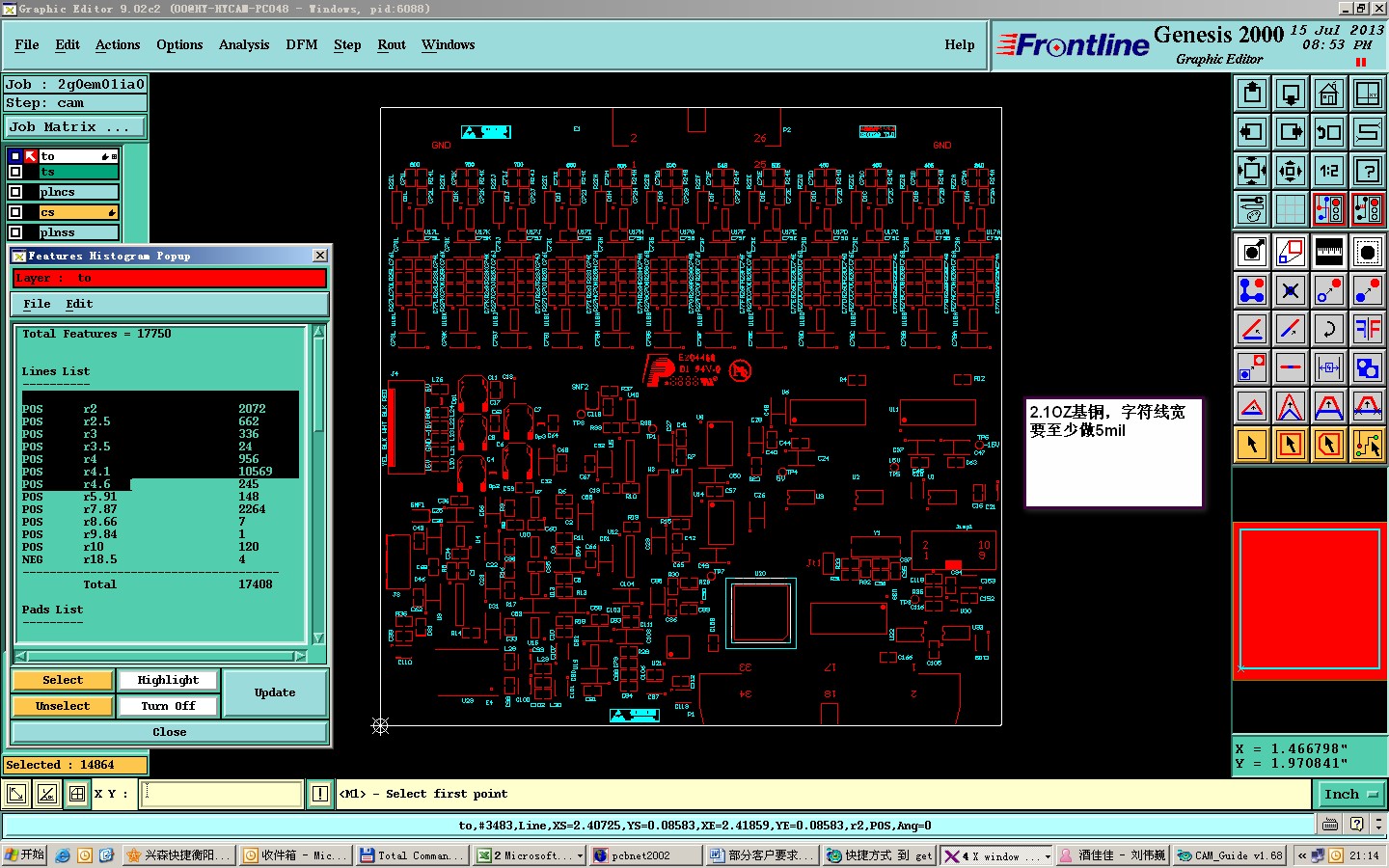Open Edit menu in Features Histogram Popup

tap(79, 304)
